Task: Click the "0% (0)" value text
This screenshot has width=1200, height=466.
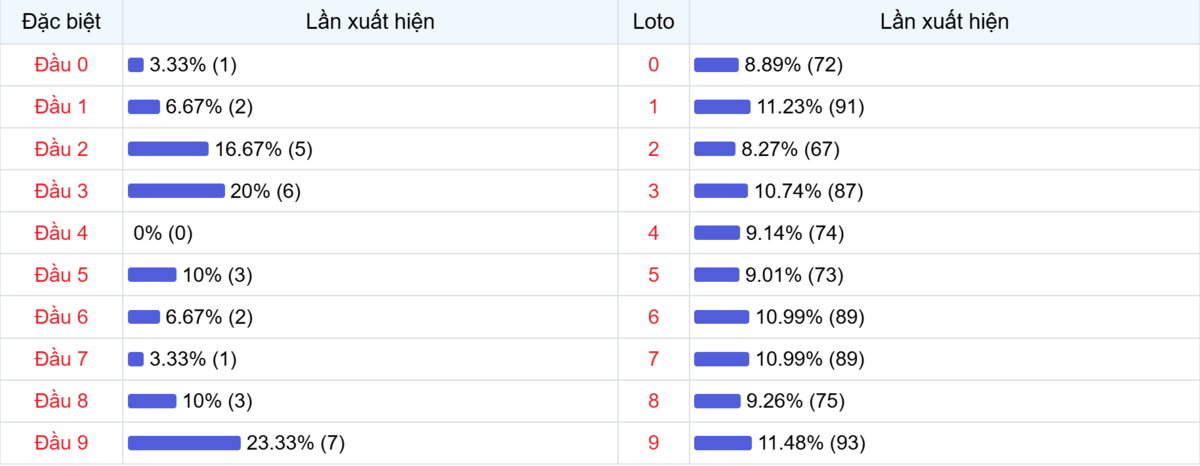Action: pos(163,233)
